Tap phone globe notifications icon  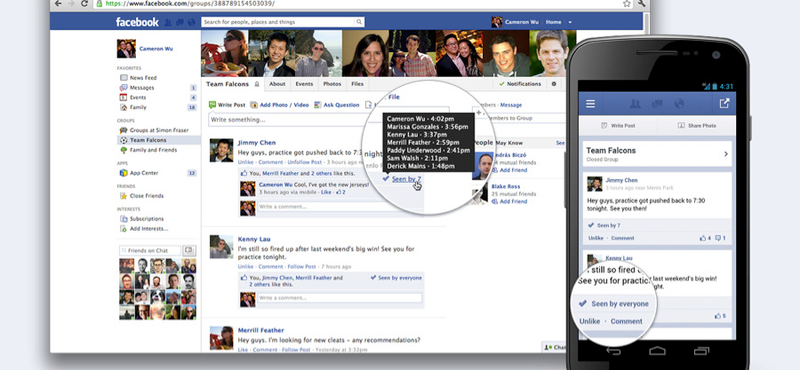coord(679,104)
